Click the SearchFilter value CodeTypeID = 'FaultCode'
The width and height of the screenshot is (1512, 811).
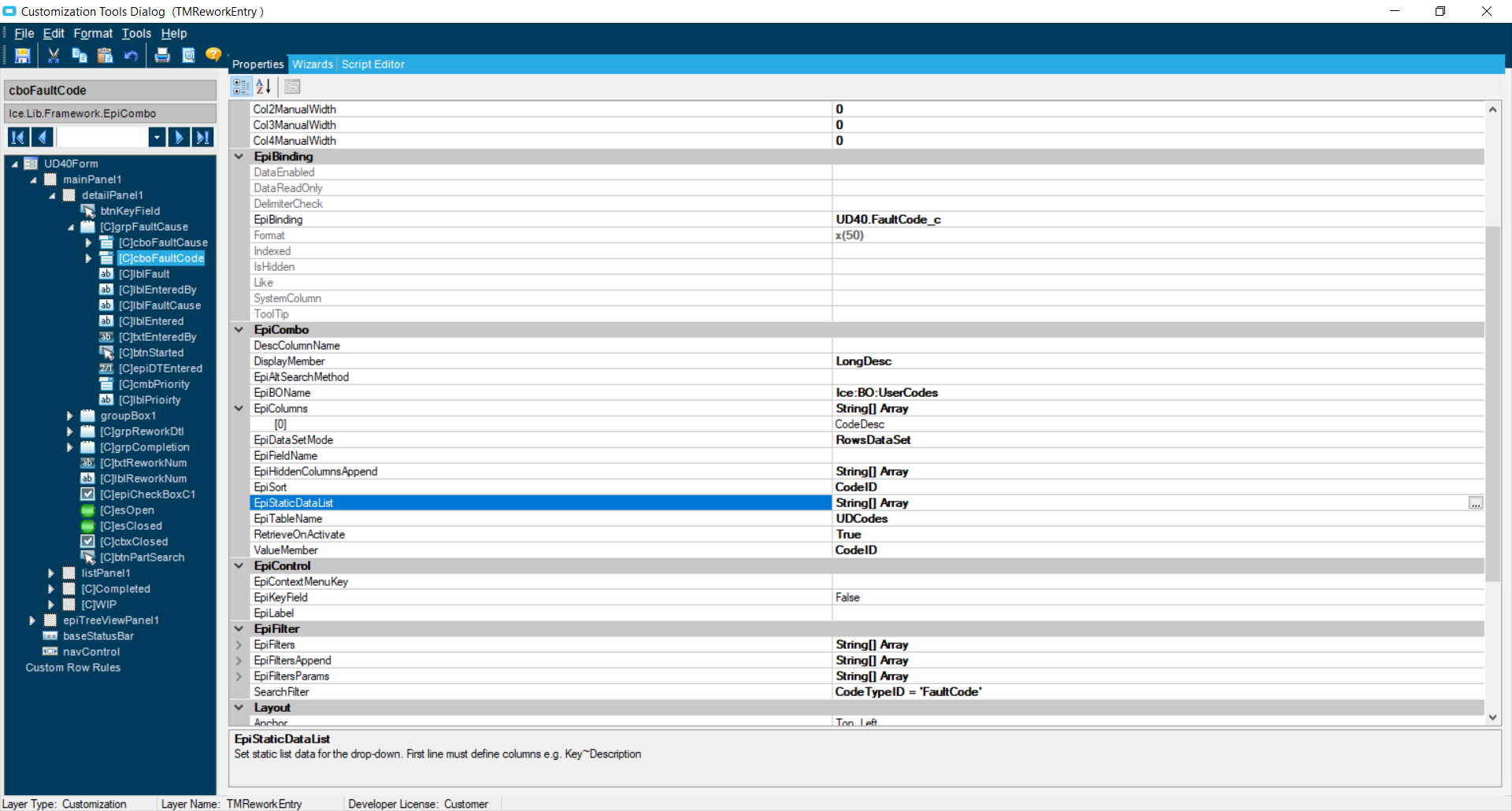(909, 692)
